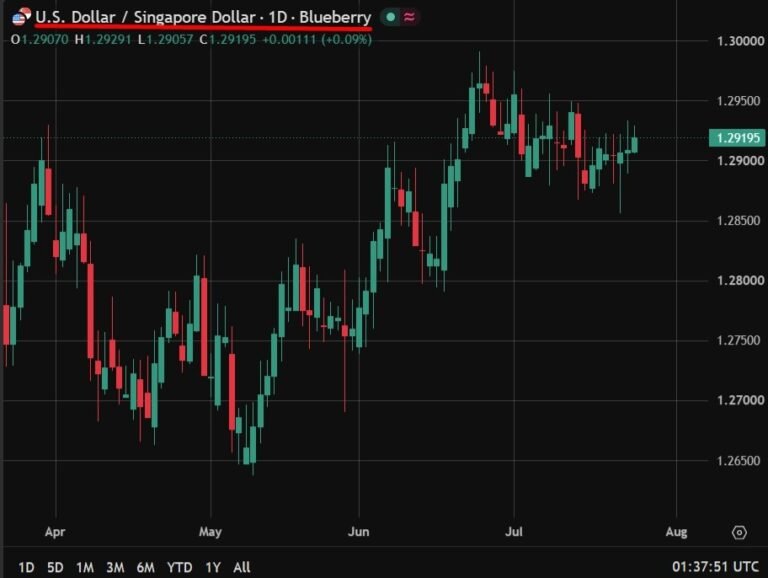This screenshot has height=578, width=768.
Task: Click the pink approximation data-mode icon
Action: (x=409, y=17)
